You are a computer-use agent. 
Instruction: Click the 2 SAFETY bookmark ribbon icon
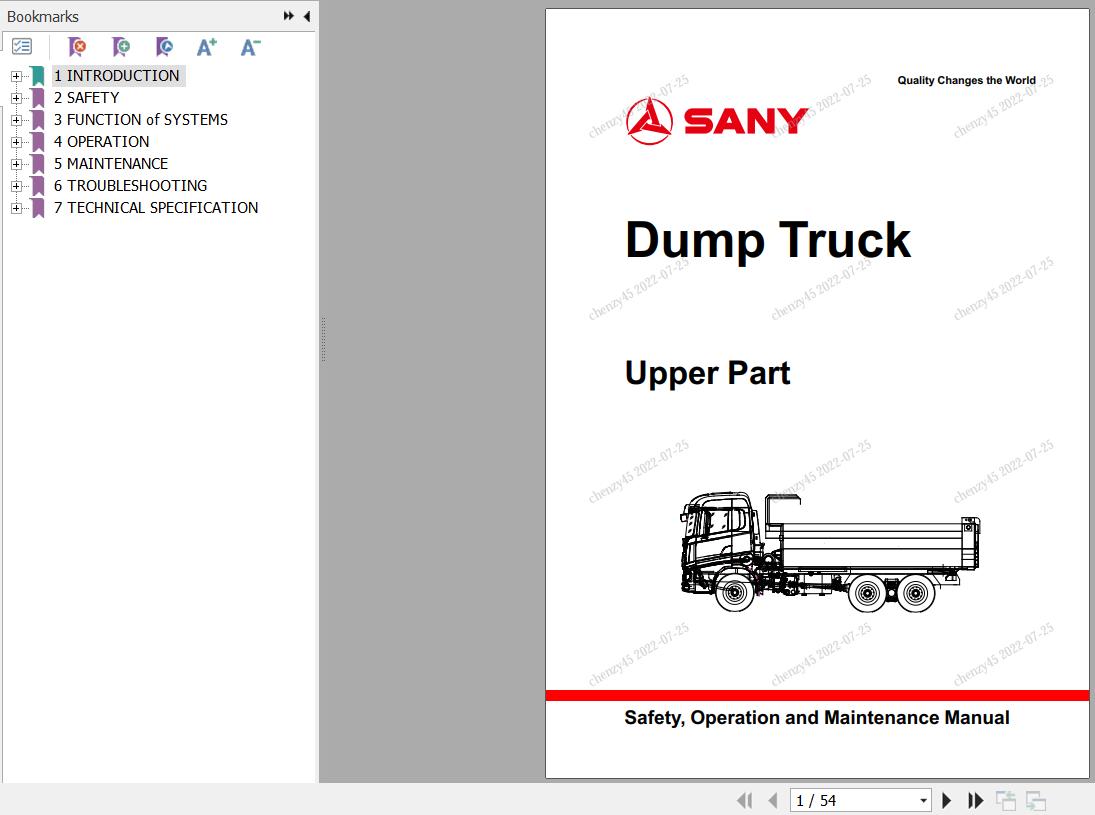(x=38, y=98)
